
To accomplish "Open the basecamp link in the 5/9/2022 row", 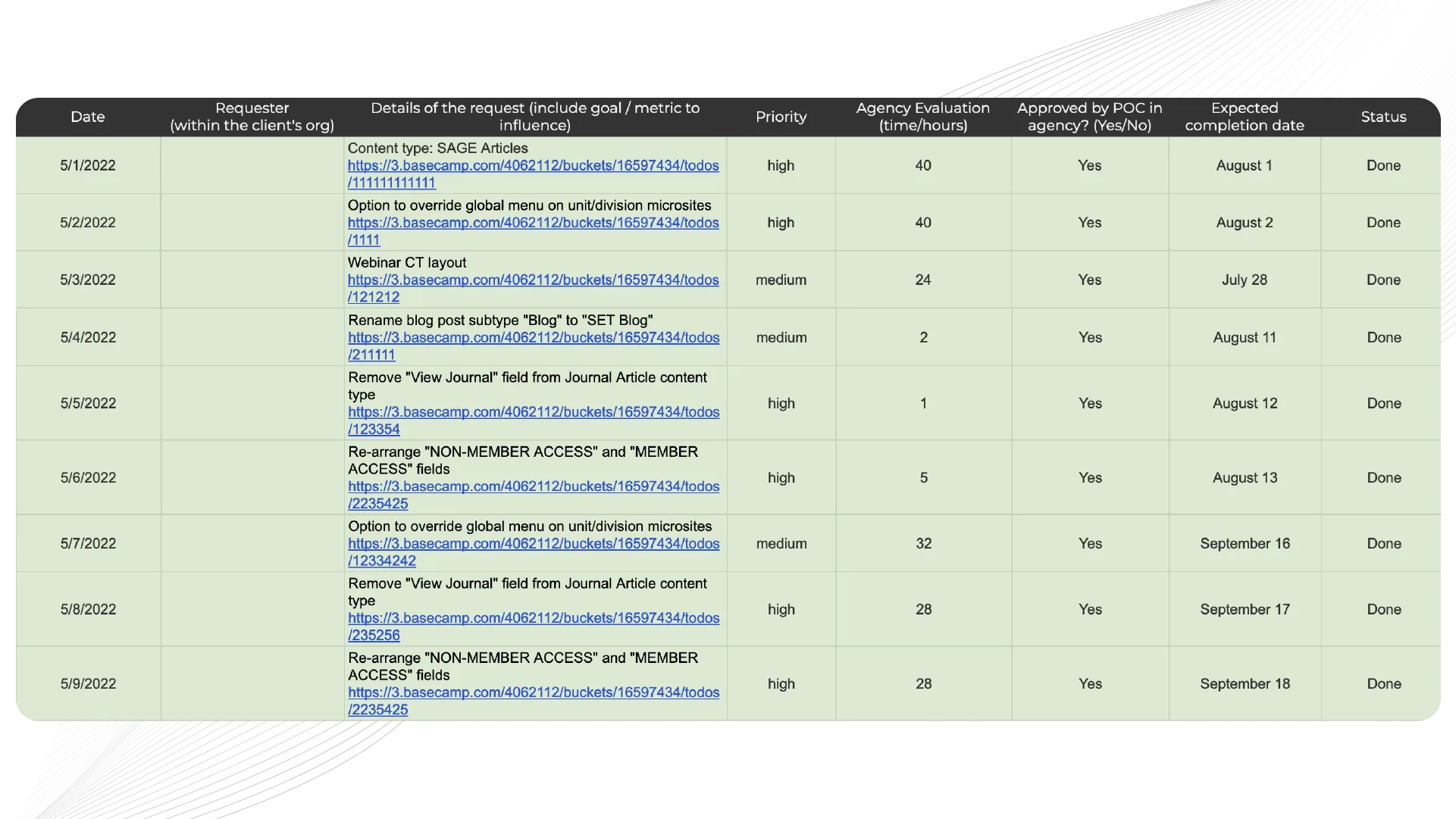I will 534,701.
